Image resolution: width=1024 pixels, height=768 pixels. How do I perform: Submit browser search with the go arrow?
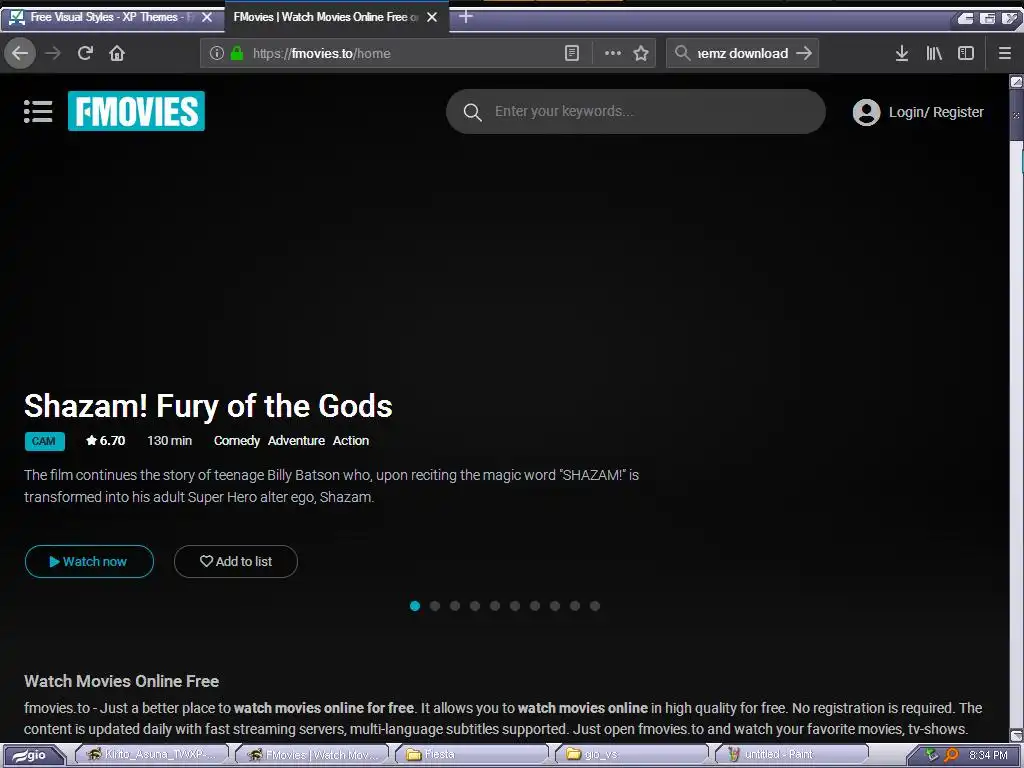pyautogui.click(x=804, y=54)
